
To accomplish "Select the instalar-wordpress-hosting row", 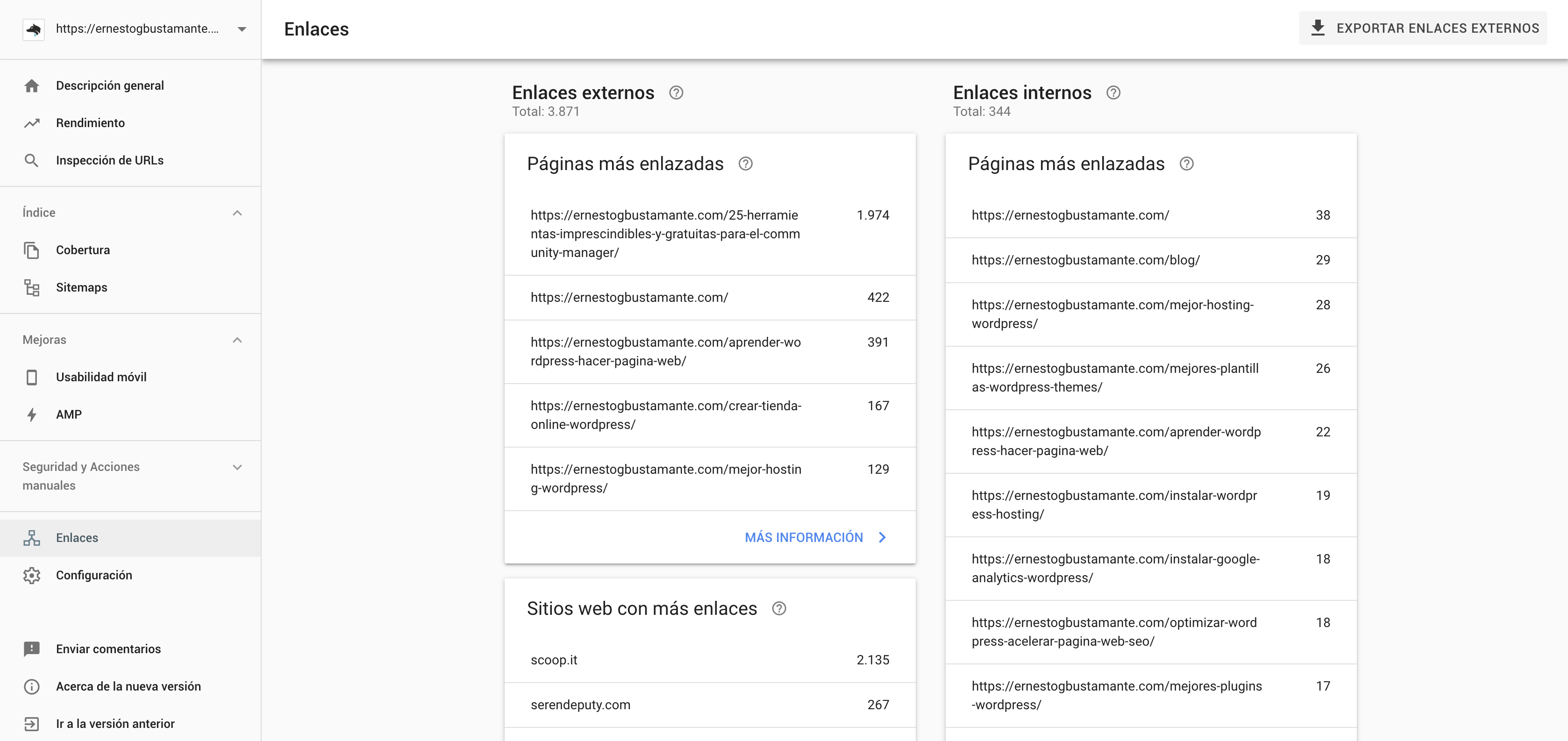I will pos(1150,506).
